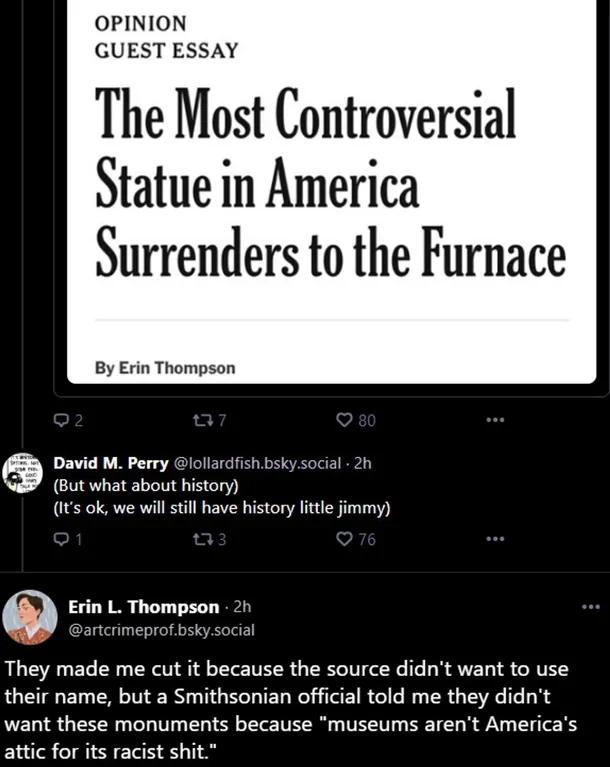Visit the @lollardfish.bsky.social handle
This screenshot has width=610, height=767.
[x=257, y=464]
